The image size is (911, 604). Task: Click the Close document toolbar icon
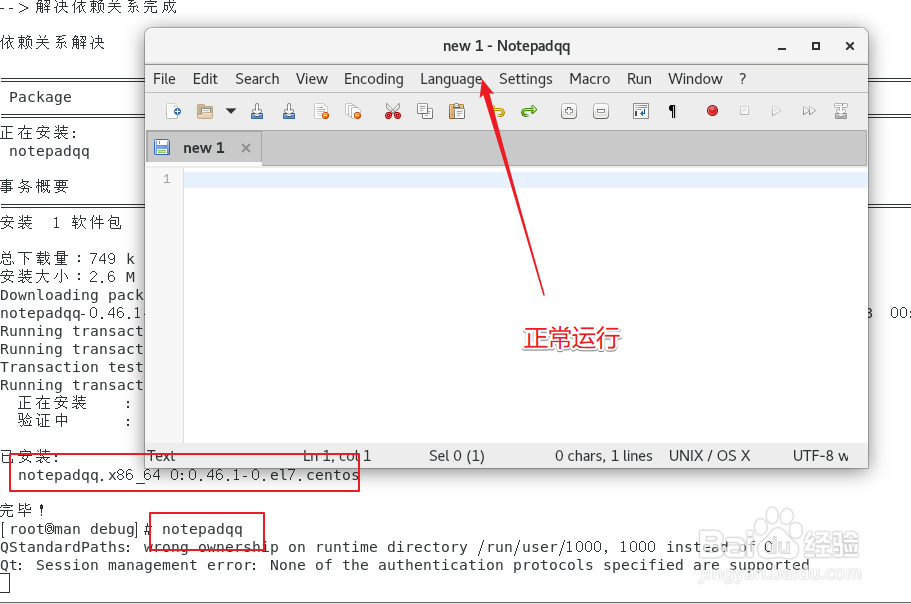(321, 111)
